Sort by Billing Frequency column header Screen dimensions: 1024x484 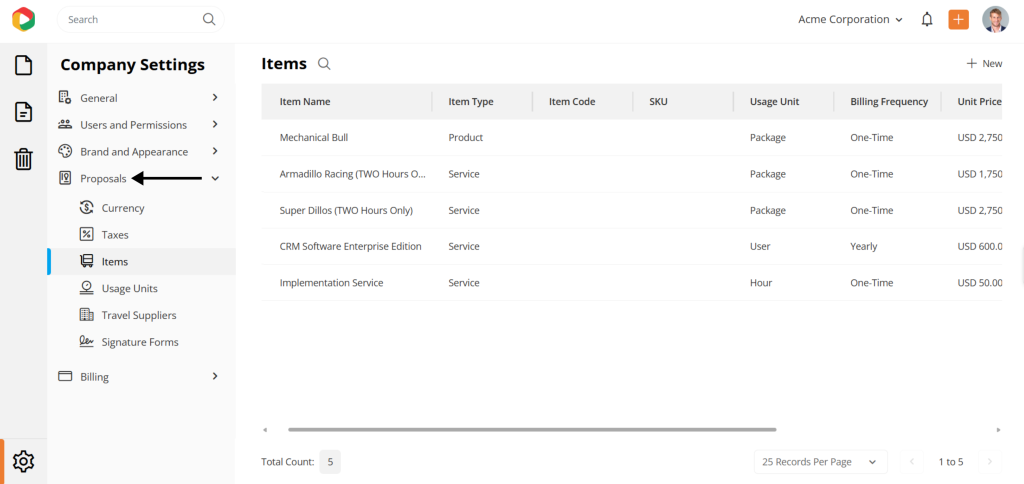click(889, 101)
